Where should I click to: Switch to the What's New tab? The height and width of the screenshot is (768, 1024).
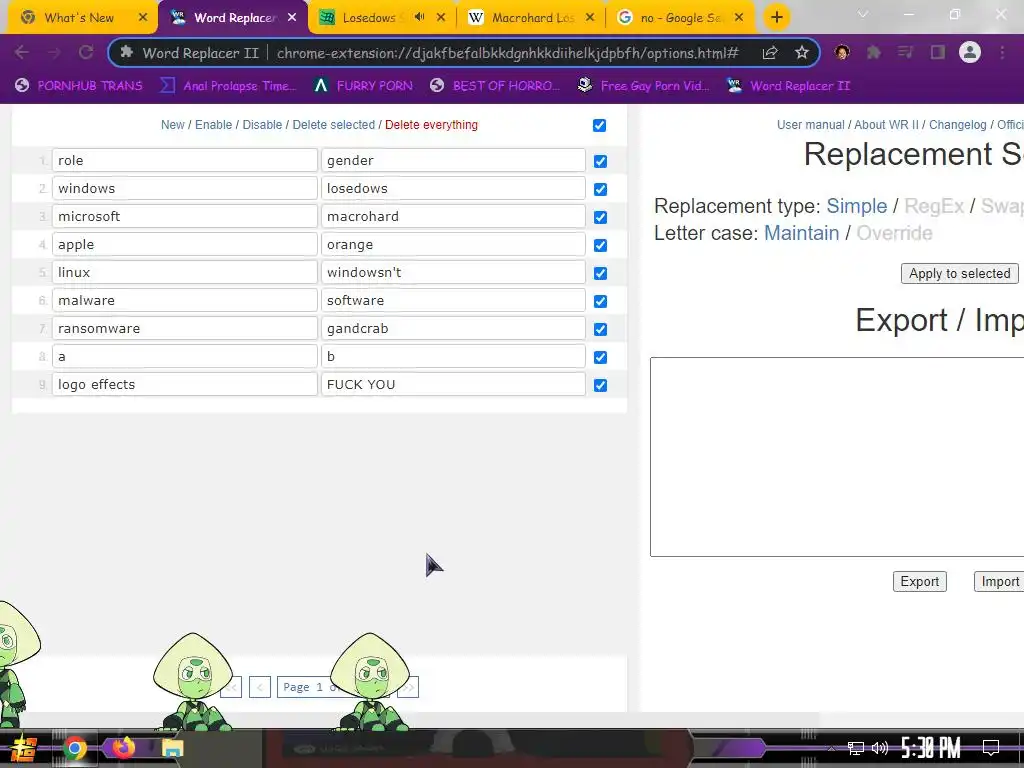click(x=79, y=18)
